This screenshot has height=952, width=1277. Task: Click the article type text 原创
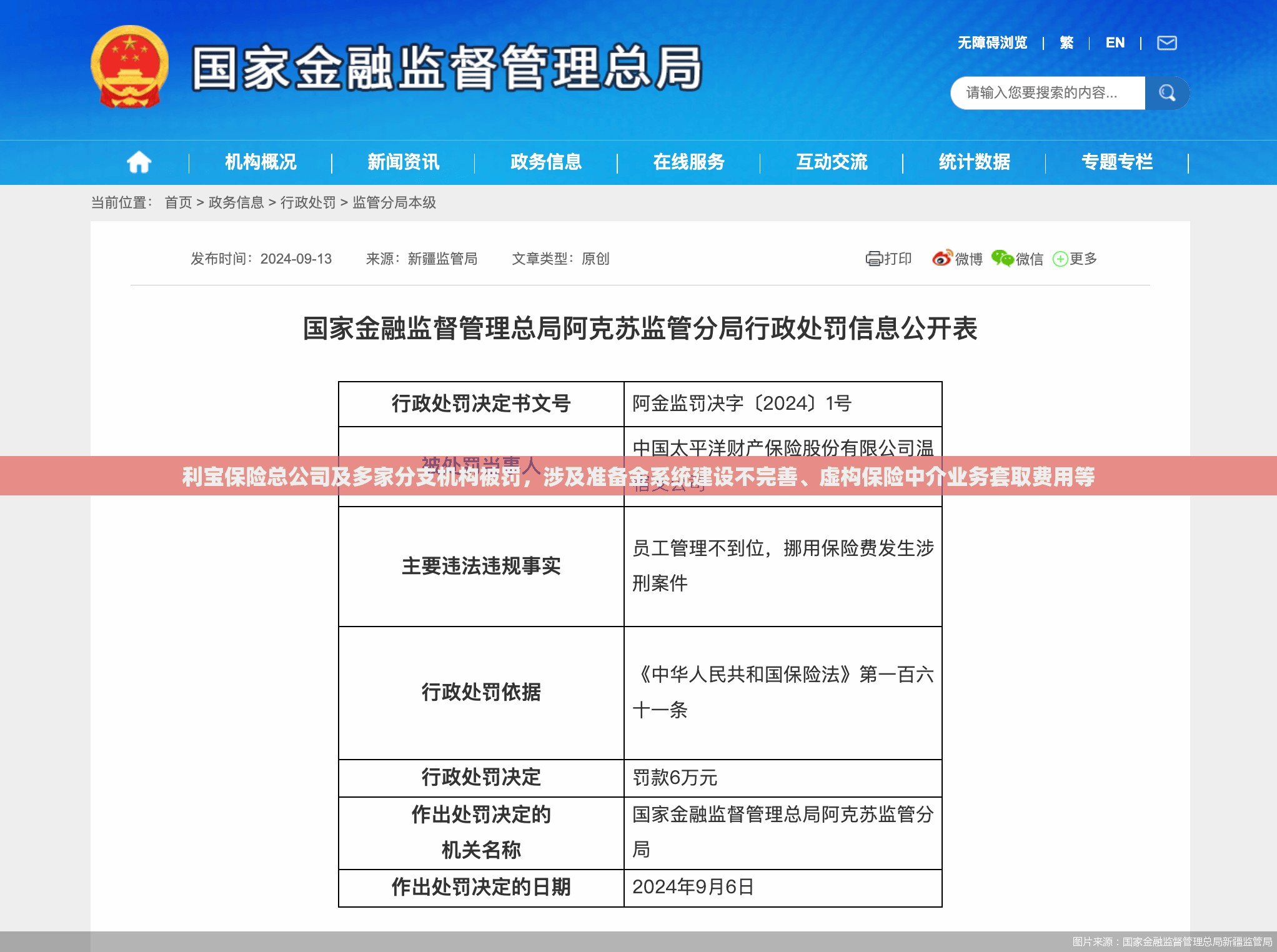pyautogui.click(x=595, y=259)
